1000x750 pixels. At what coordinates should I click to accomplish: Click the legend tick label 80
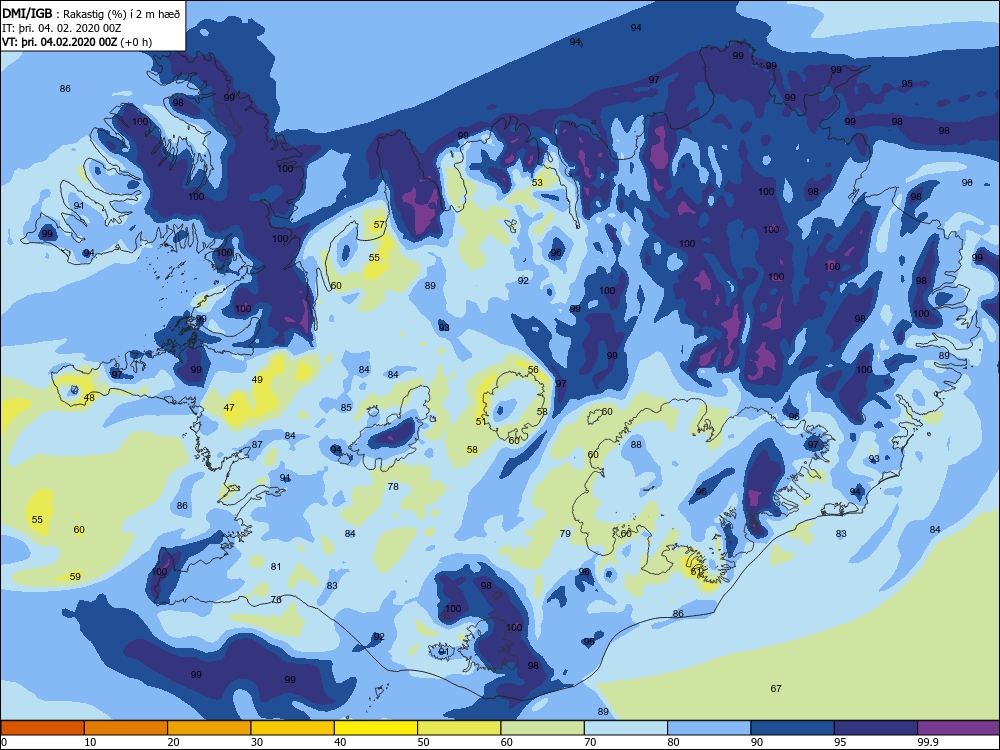(x=673, y=742)
